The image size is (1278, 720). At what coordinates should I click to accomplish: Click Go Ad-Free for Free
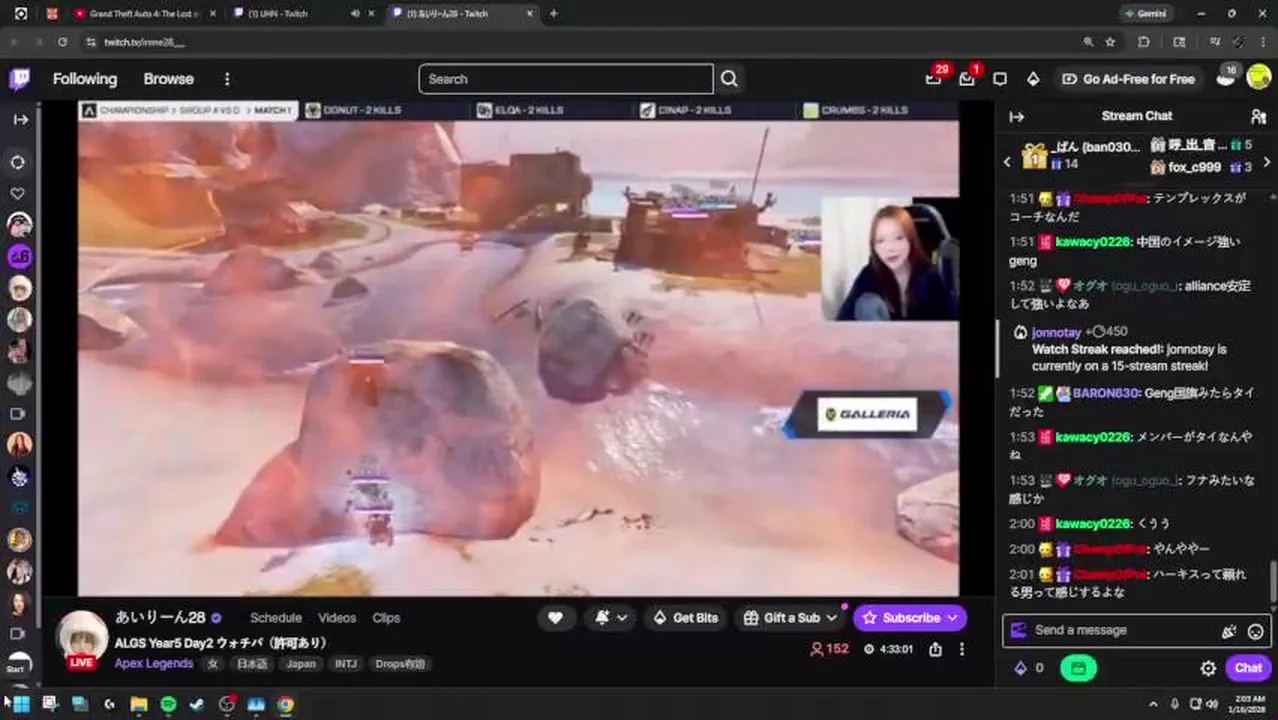[x=1128, y=79]
